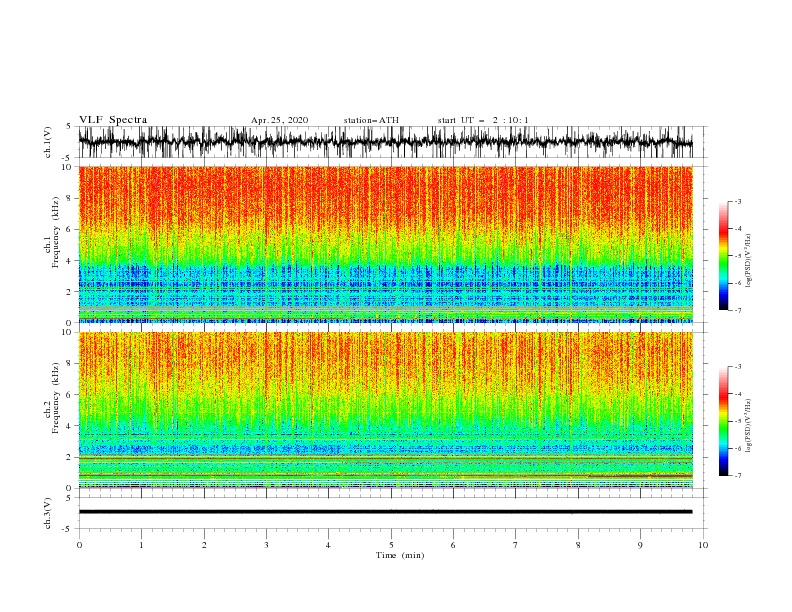Click the ch.1 color bar PSD label
792x612 pixels.
[749, 261]
